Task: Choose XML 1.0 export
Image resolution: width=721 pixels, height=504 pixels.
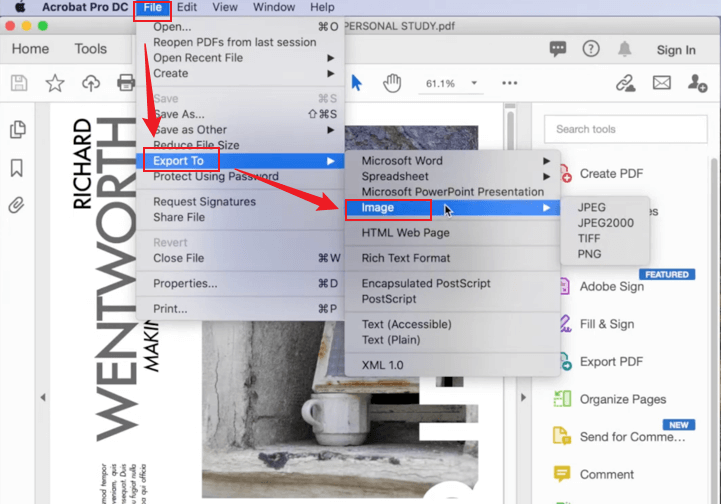Action: [x=382, y=365]
